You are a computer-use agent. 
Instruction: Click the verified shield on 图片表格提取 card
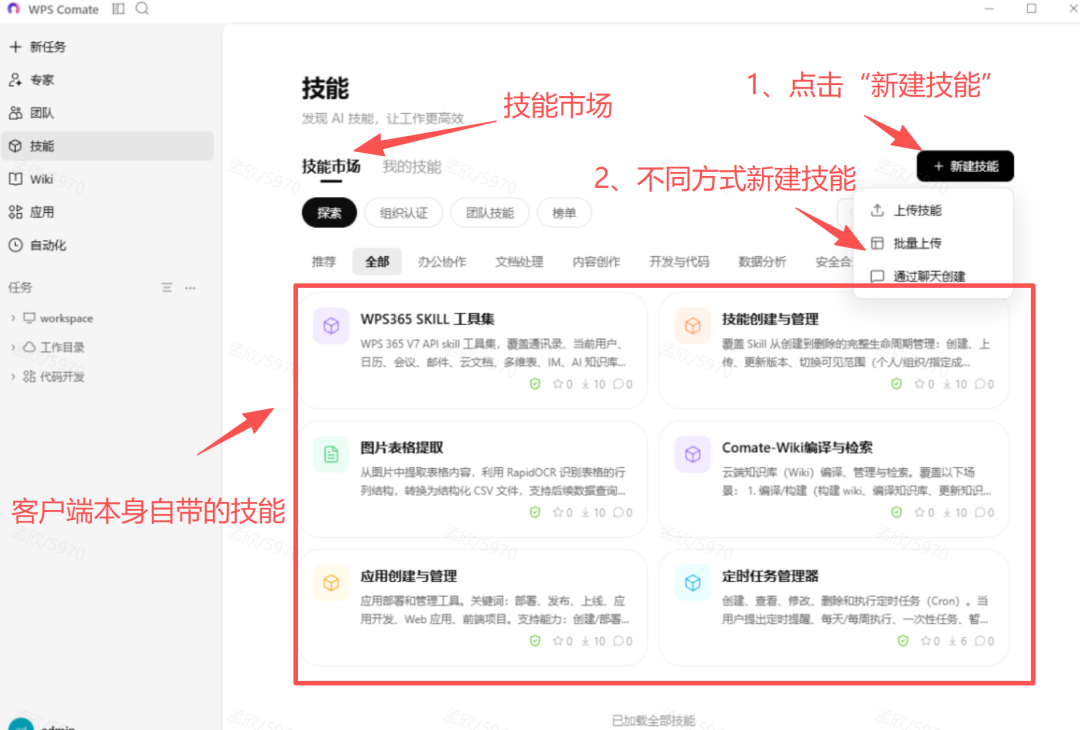[x=535, y=512]
